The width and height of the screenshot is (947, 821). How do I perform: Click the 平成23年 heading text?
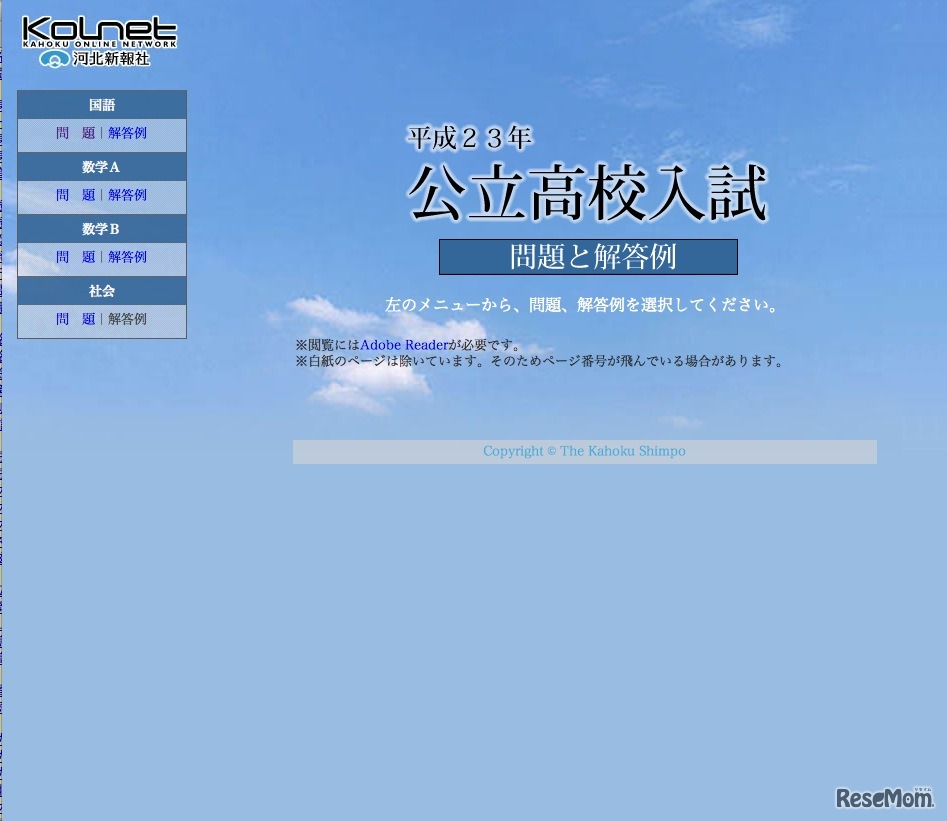coord(469,138)
